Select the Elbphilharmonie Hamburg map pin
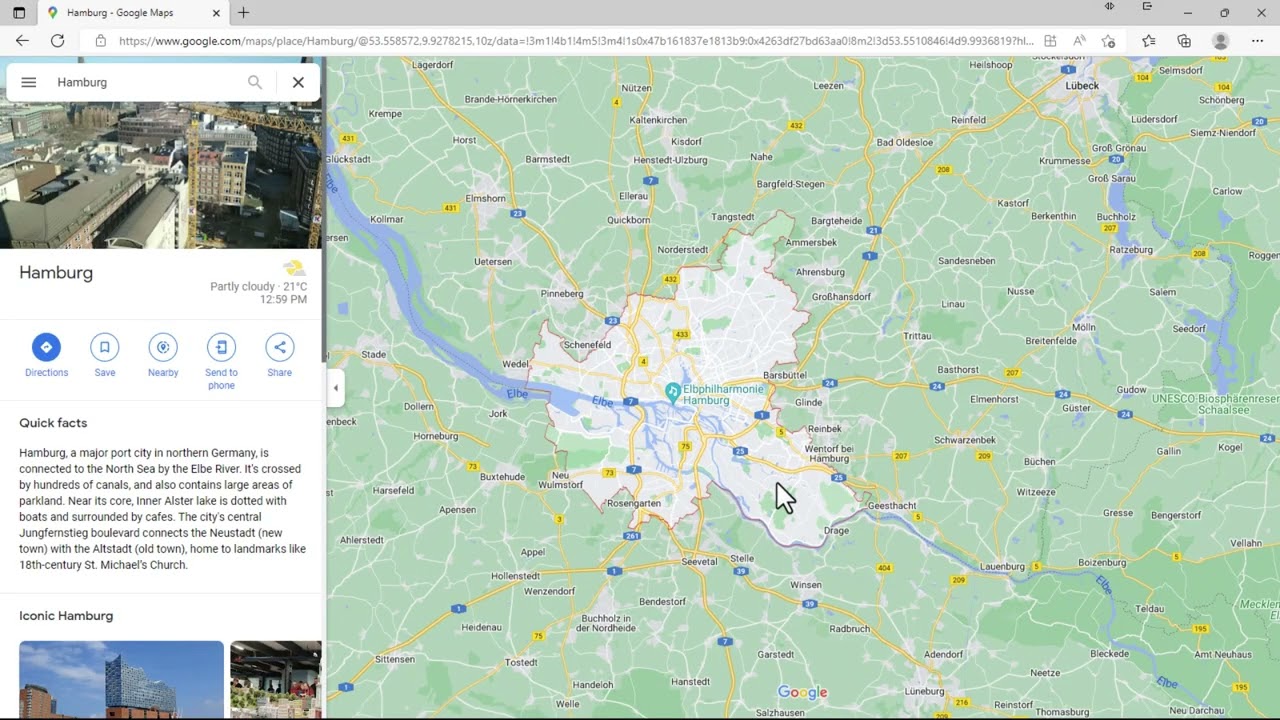Image resolution: width=1280 pixels, height=720 pixels. 673,392
